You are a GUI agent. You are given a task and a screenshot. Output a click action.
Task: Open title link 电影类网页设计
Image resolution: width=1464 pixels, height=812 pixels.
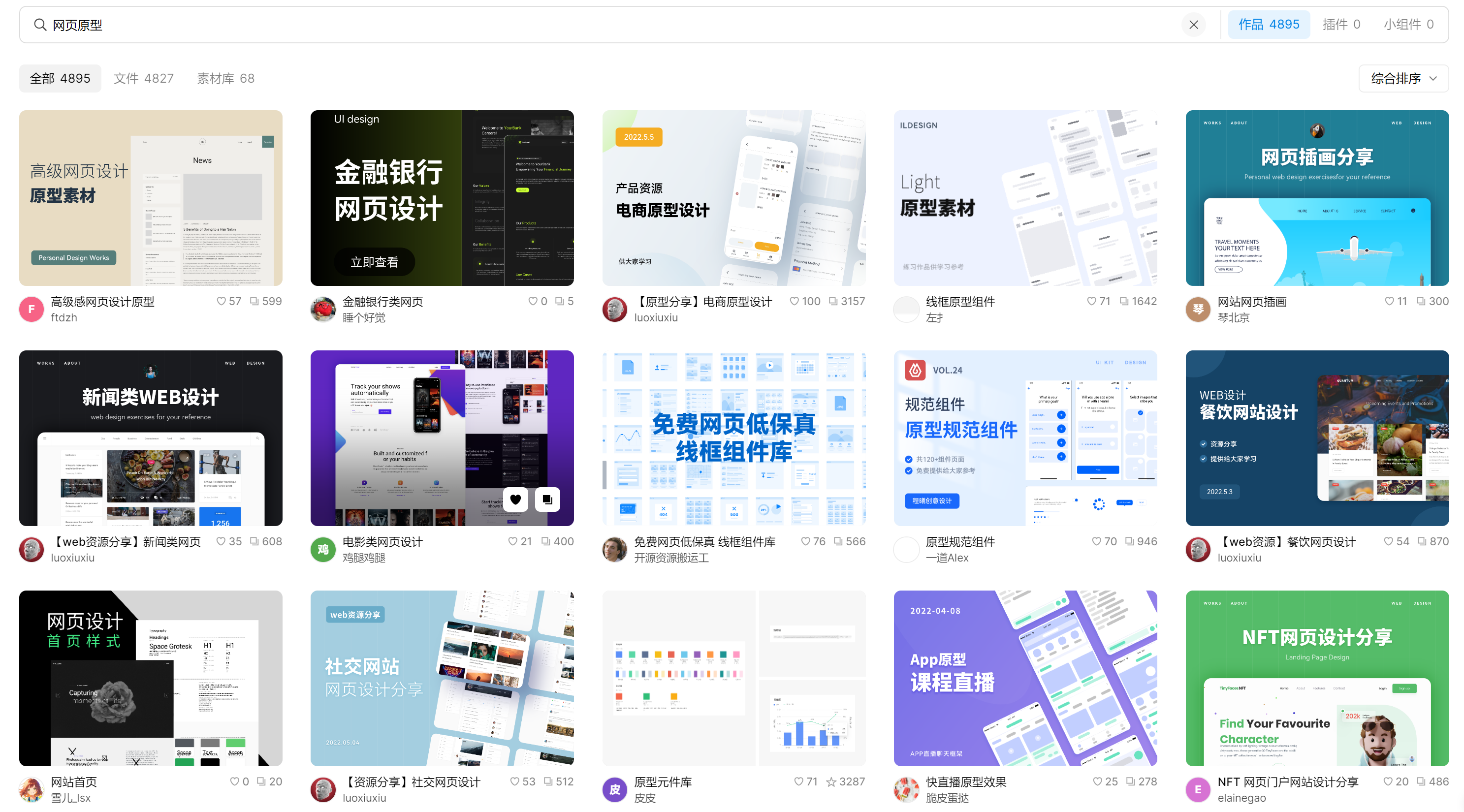click(x=382, y=542)
